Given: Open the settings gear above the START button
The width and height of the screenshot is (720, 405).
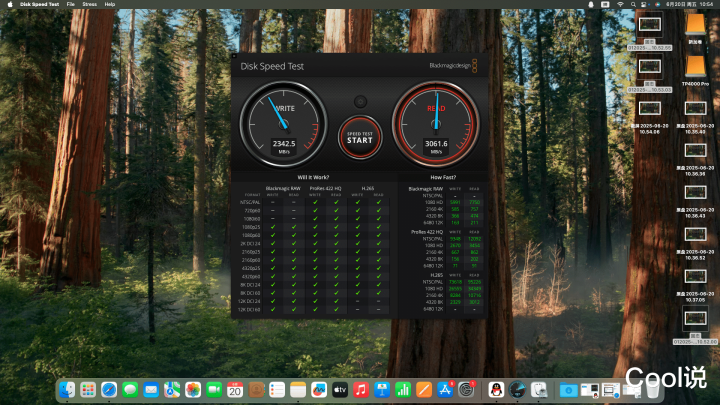Looking at the screenshot, I should [360, 101].
